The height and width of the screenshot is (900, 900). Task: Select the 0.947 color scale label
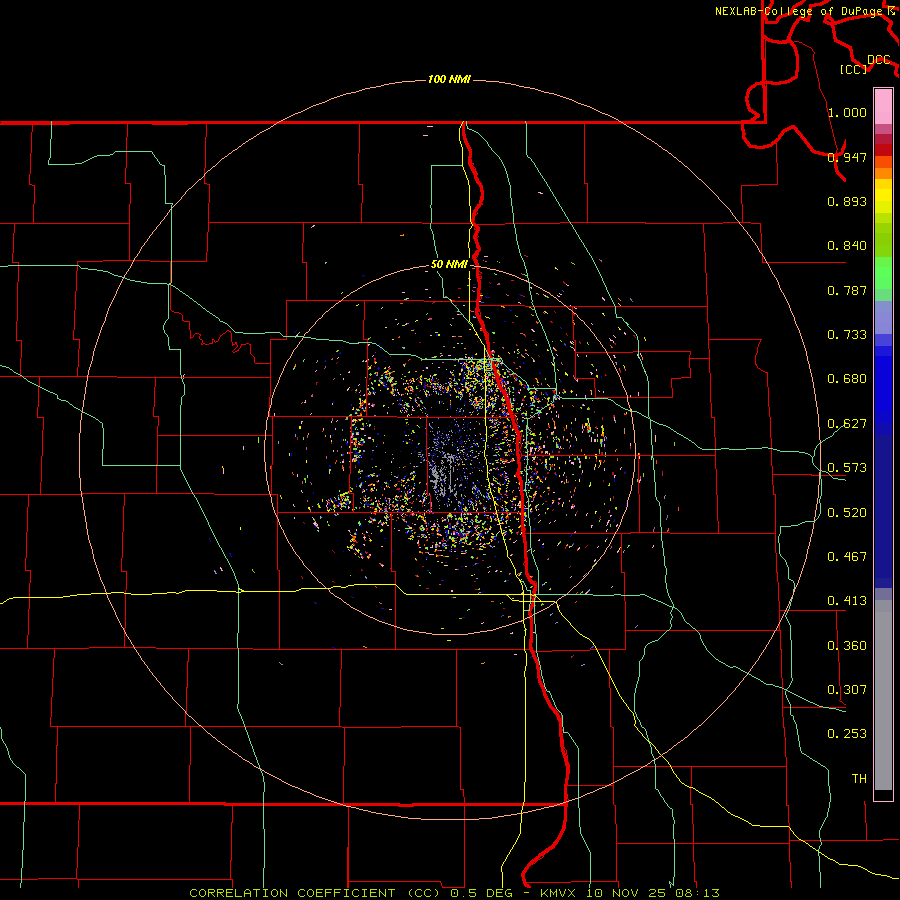click(847, 157)
